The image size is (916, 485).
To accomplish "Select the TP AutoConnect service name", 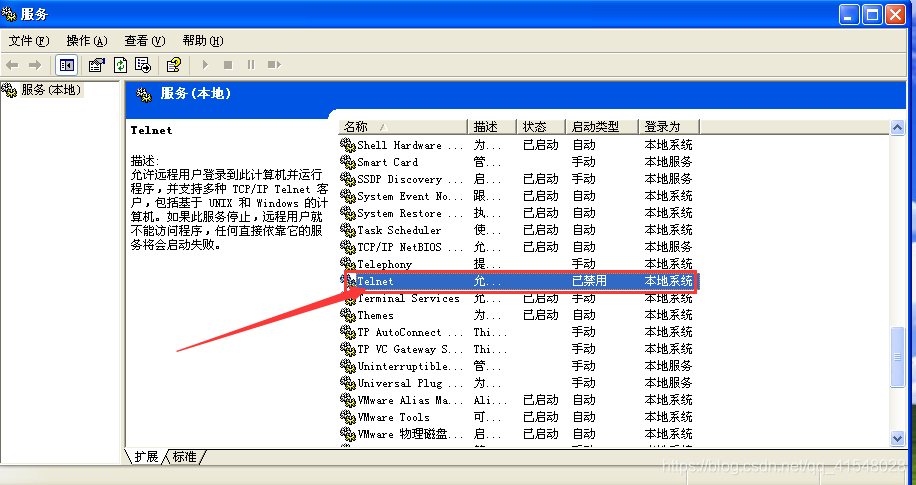I will coord(410,332).
